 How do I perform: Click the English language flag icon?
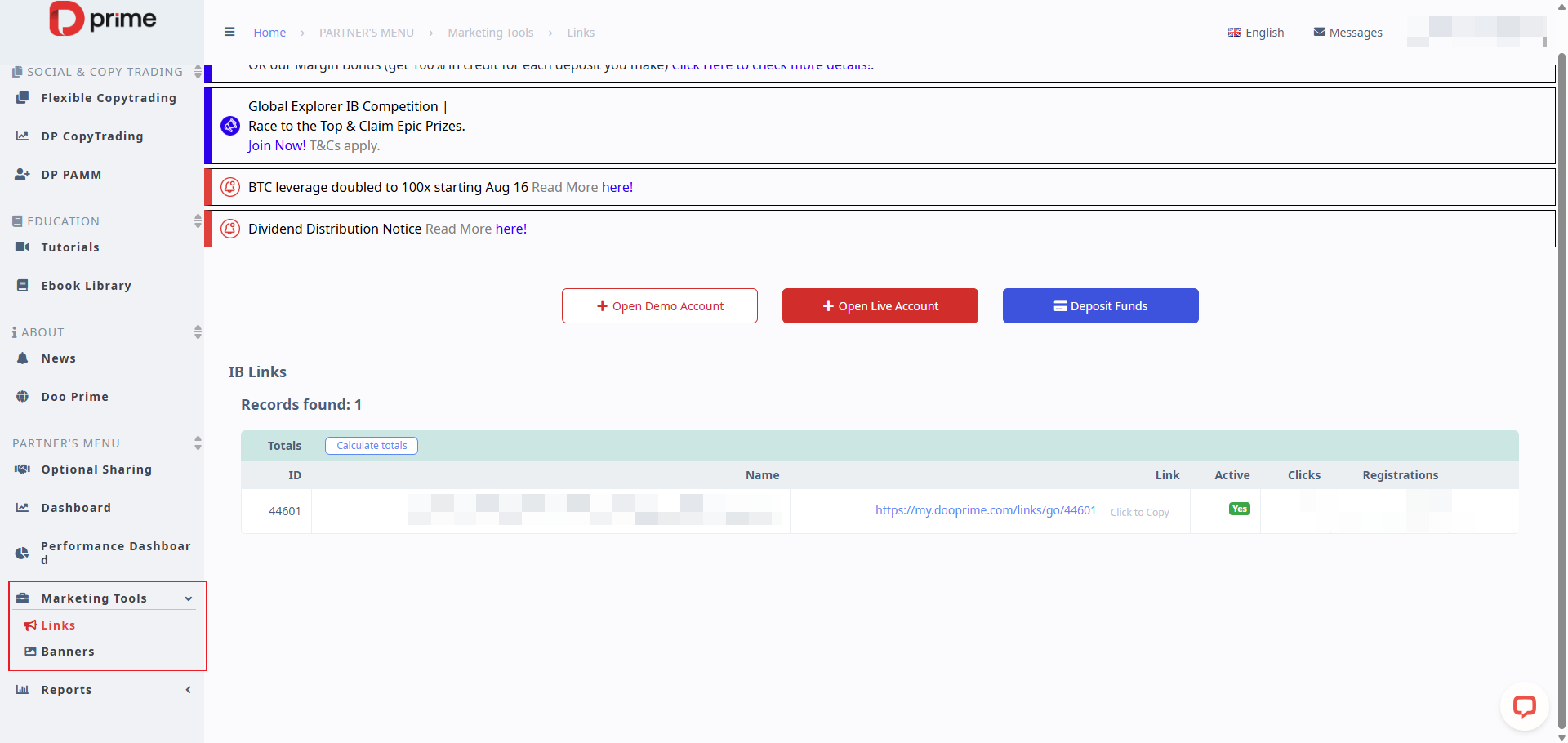[x=1235, y=33]
